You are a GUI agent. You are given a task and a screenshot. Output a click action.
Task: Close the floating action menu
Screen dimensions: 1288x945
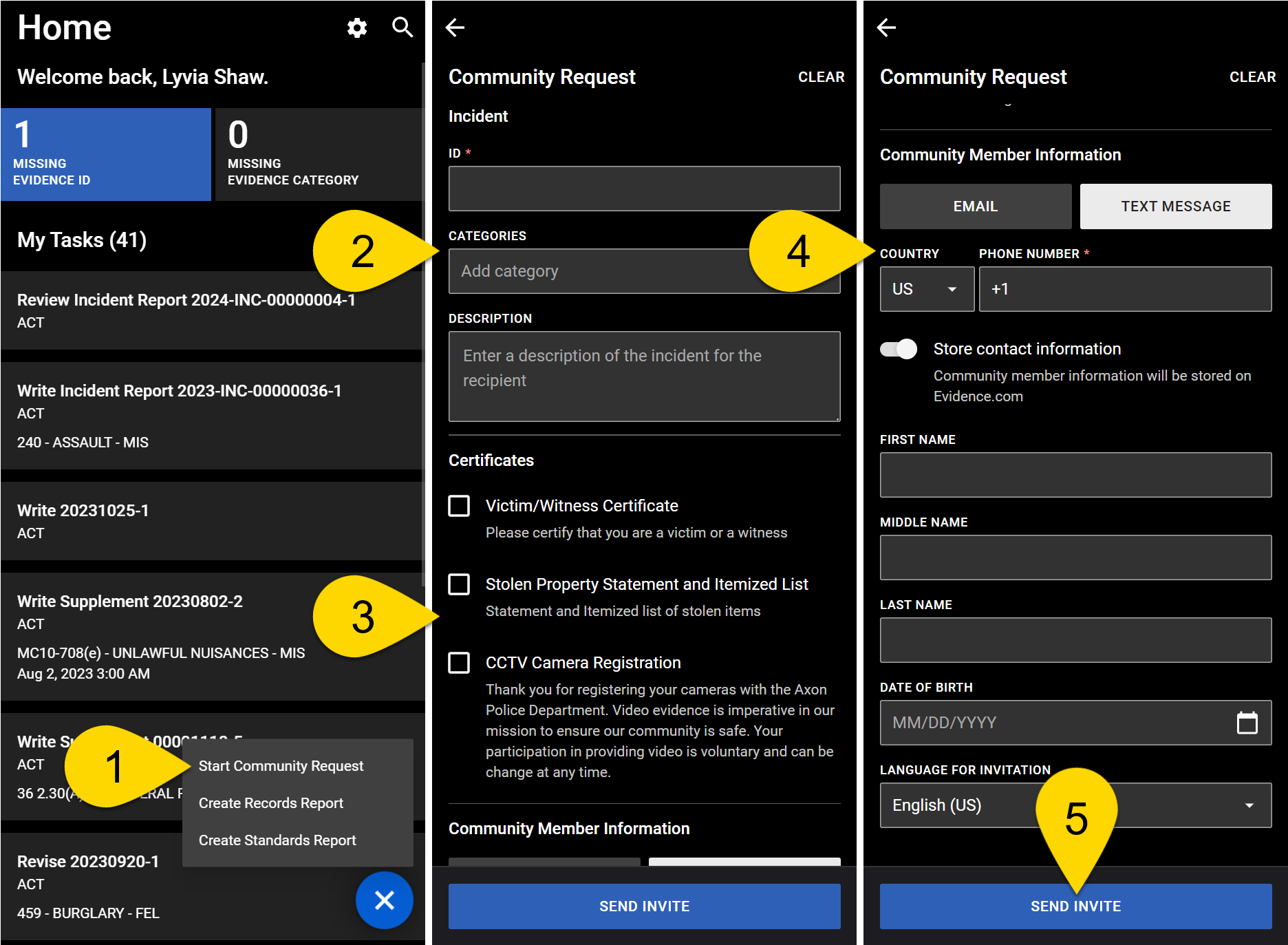(384, 900)
